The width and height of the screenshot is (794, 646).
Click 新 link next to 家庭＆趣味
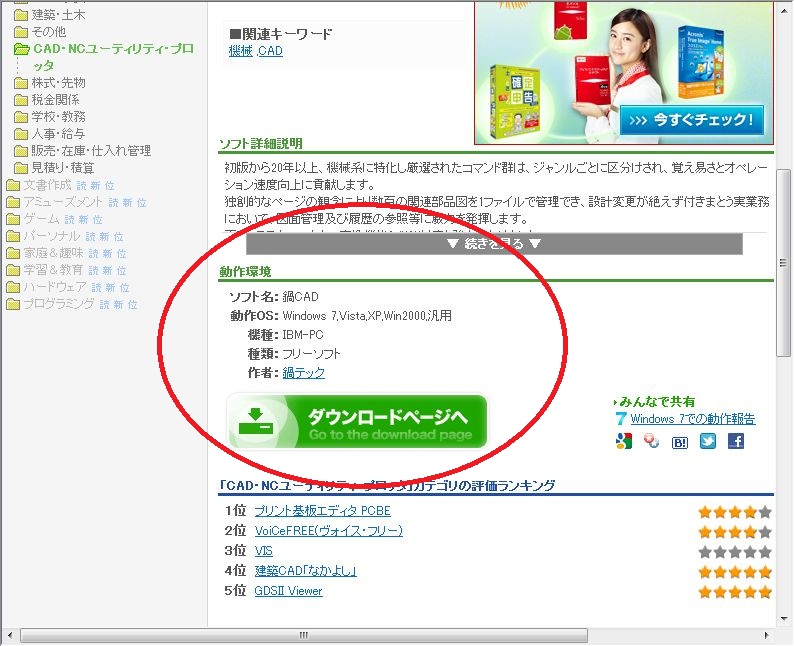pos(107,254)
